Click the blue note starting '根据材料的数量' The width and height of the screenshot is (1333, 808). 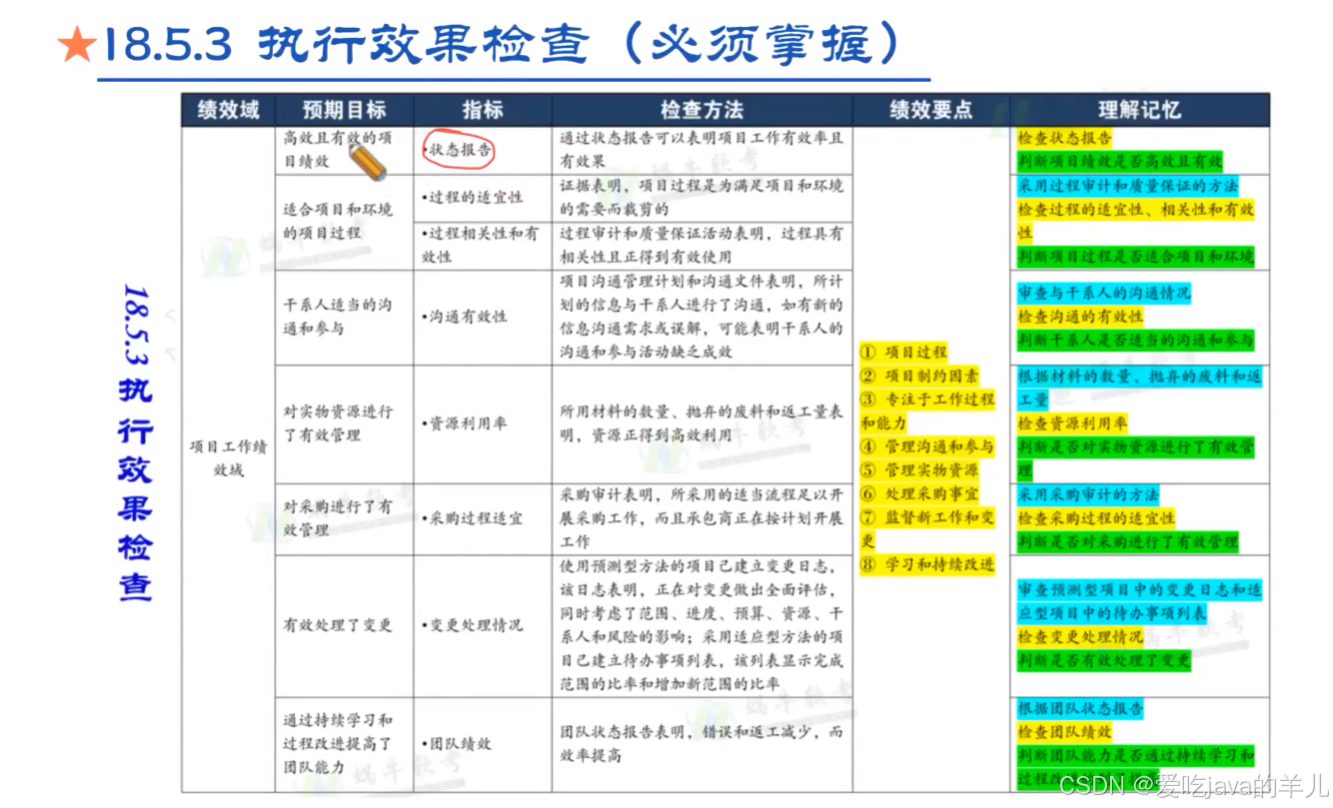pos(1139,388)
